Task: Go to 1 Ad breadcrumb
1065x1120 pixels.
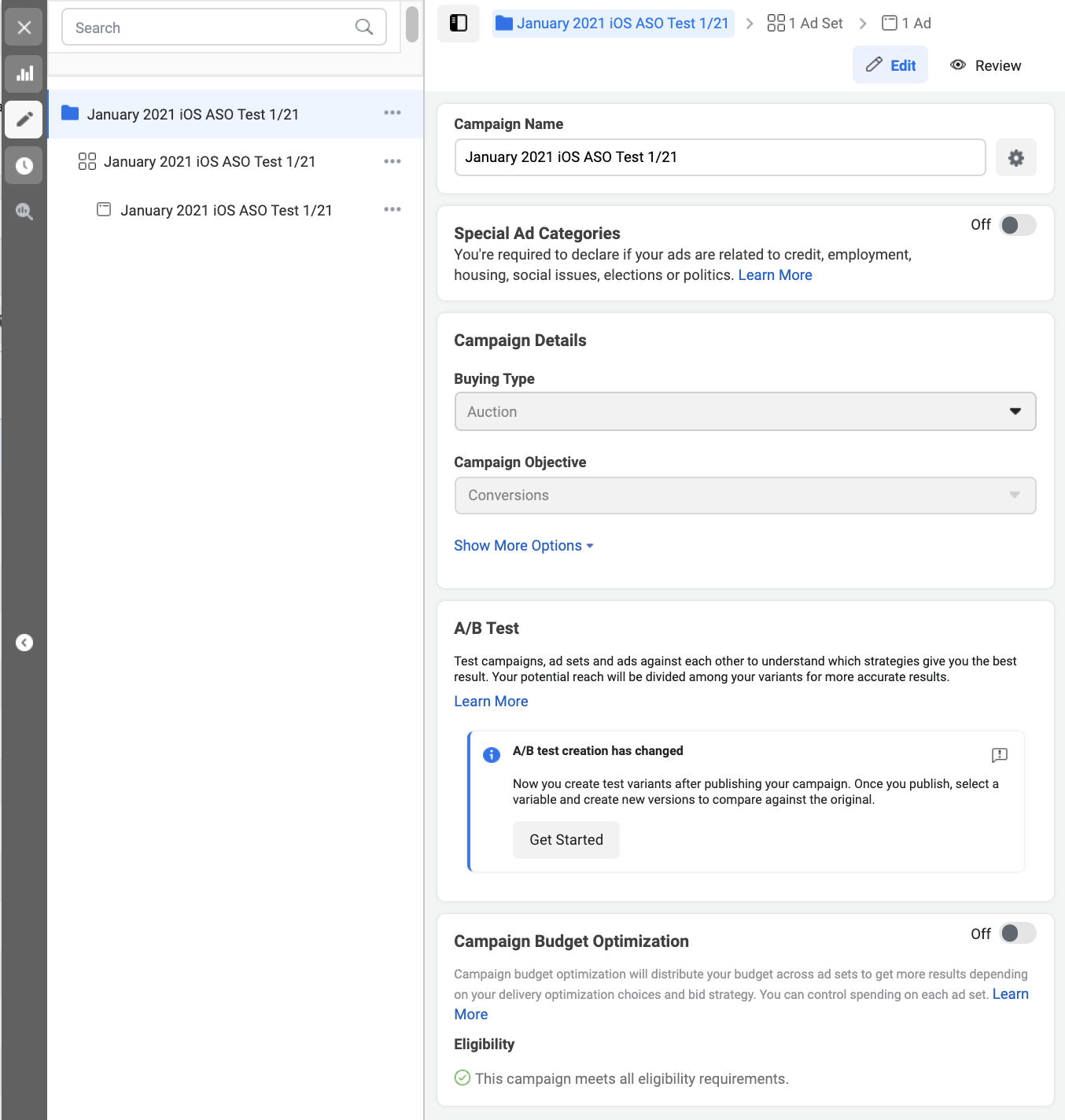Action: coord(906,24)
